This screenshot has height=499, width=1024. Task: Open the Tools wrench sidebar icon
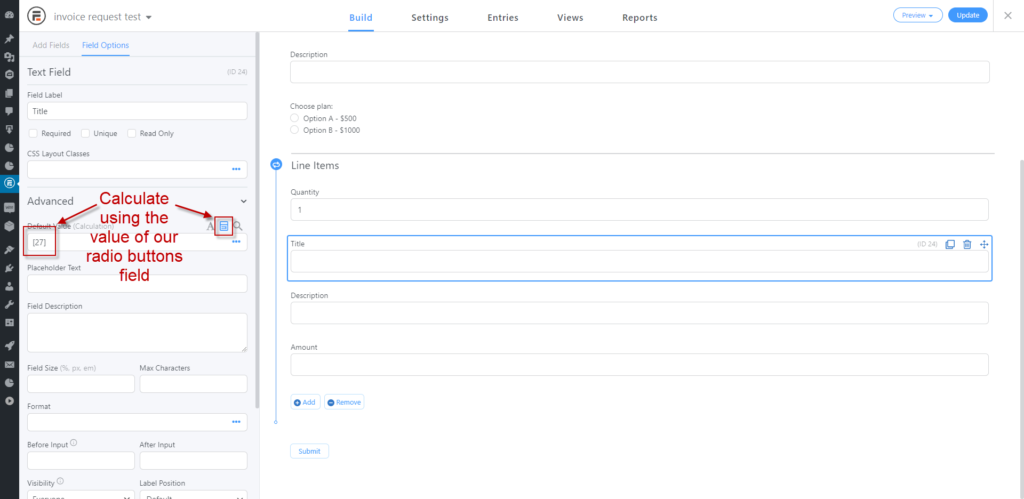coord(9,304)
